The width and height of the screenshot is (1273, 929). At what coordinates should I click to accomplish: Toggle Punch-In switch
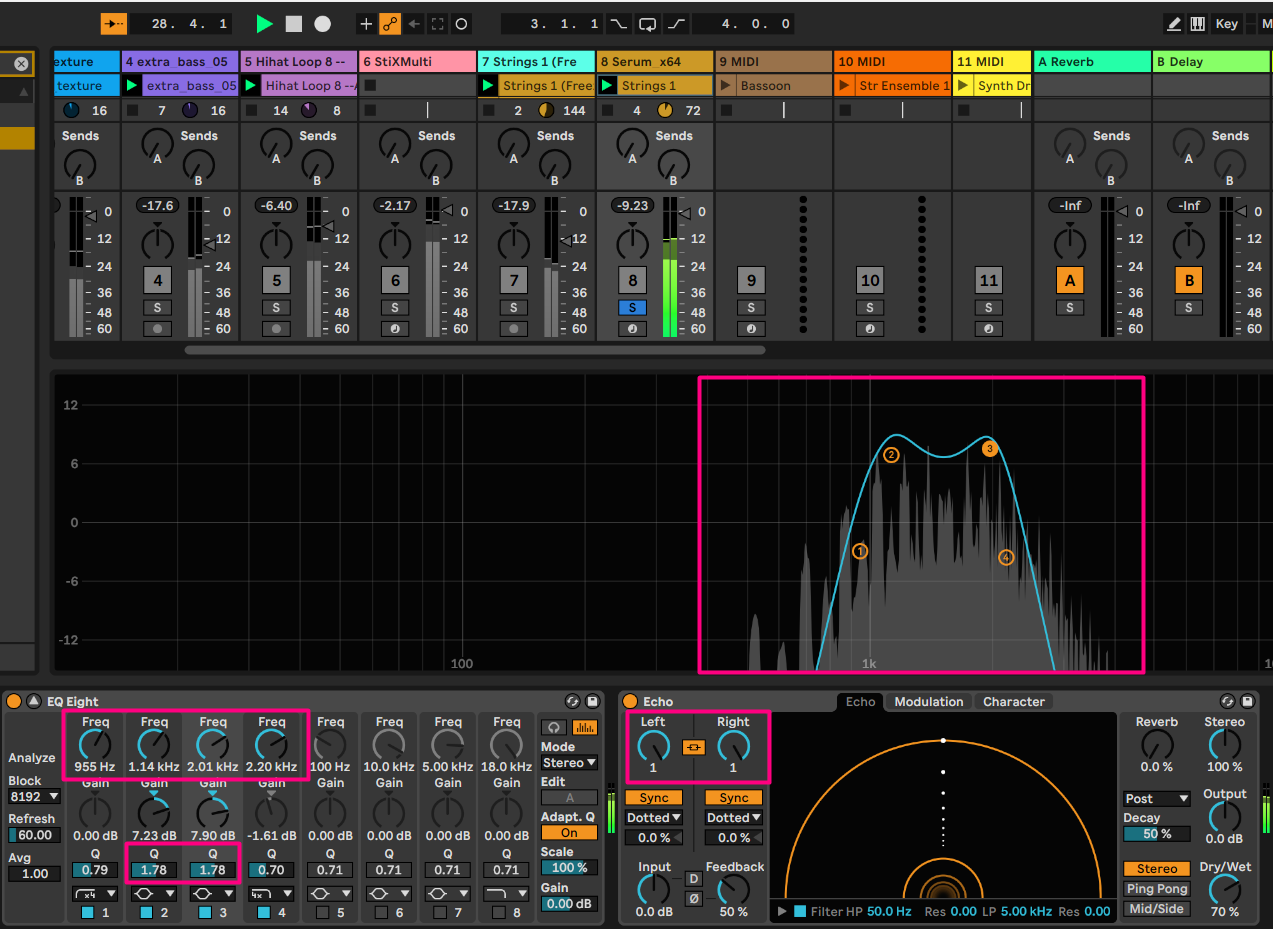620,23
